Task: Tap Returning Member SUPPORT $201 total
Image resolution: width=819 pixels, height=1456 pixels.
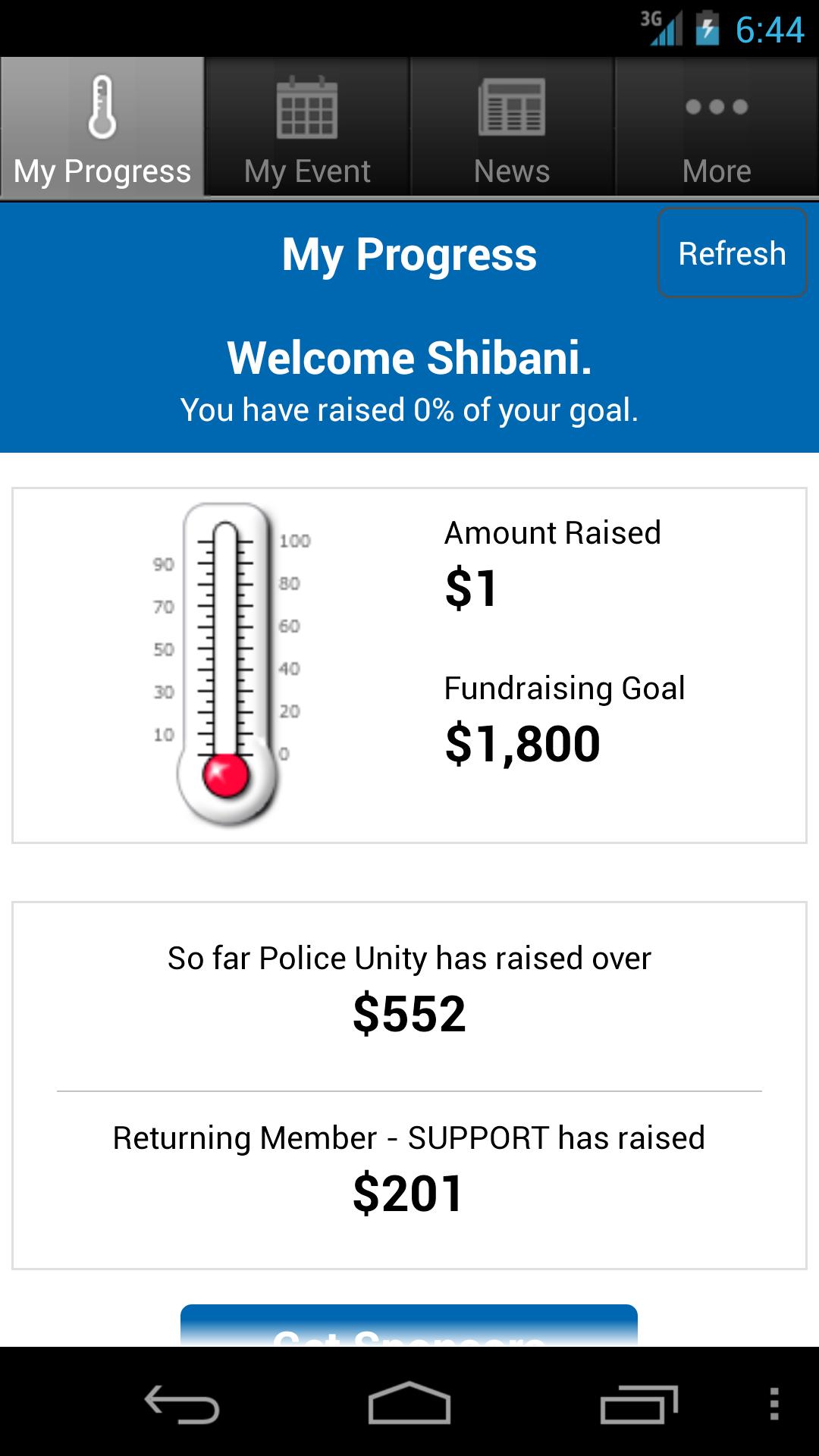Action: tap(408, 1194)
